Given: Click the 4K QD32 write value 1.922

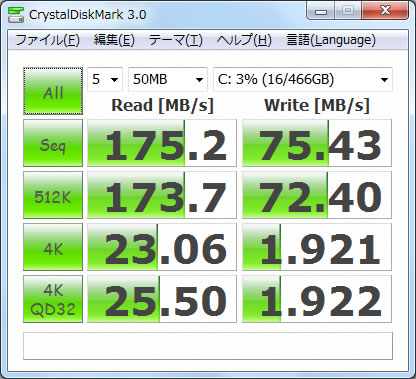Looking at the screenshot, I should [317, 299].
